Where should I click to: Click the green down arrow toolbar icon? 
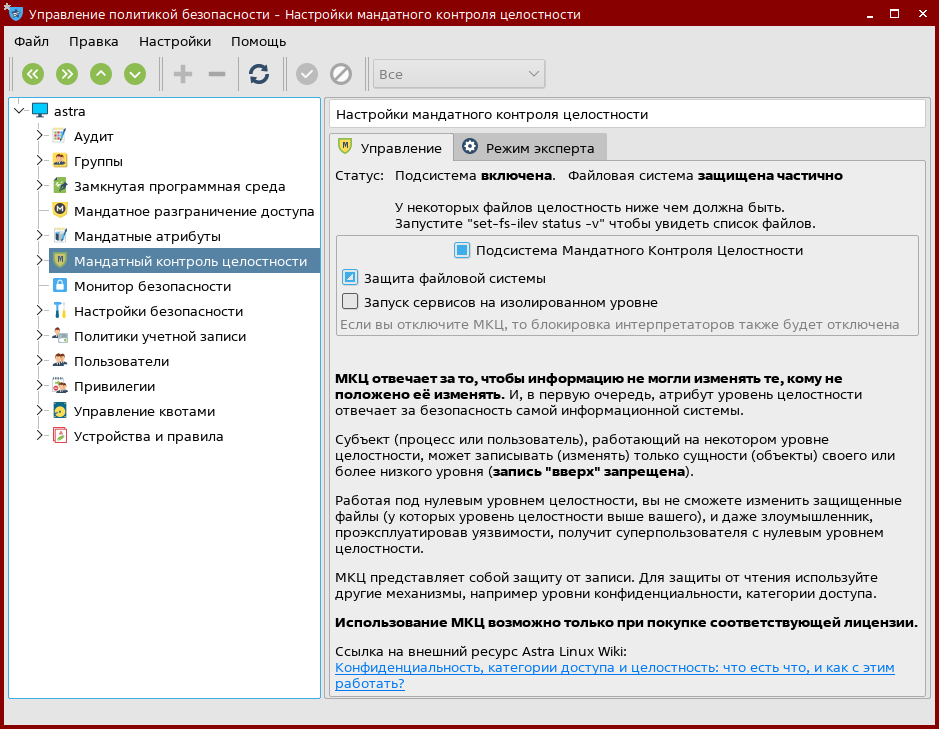click(135, 74)
